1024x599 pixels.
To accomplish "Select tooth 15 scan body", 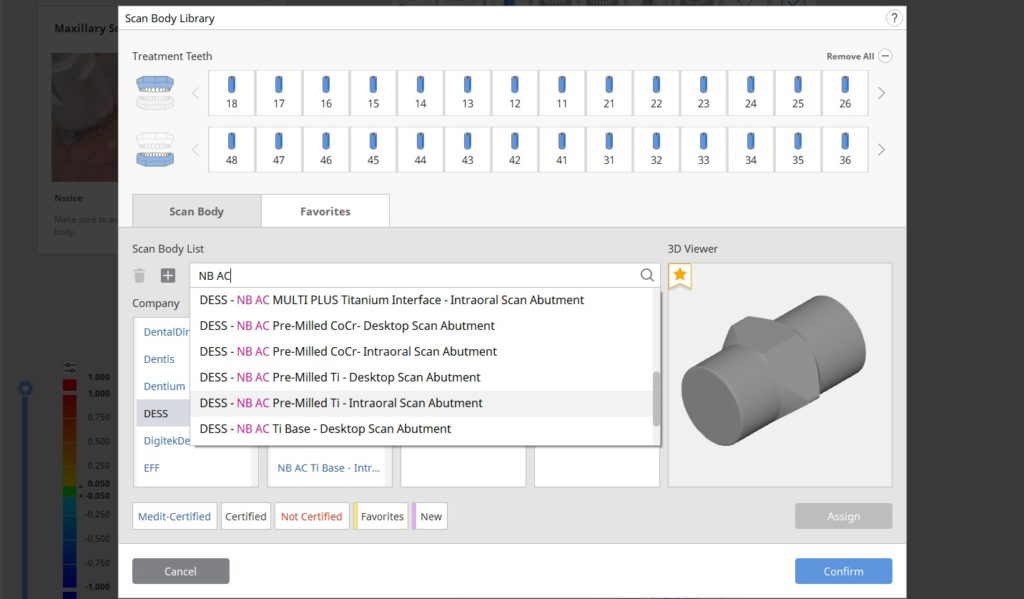I will point(373,93).
